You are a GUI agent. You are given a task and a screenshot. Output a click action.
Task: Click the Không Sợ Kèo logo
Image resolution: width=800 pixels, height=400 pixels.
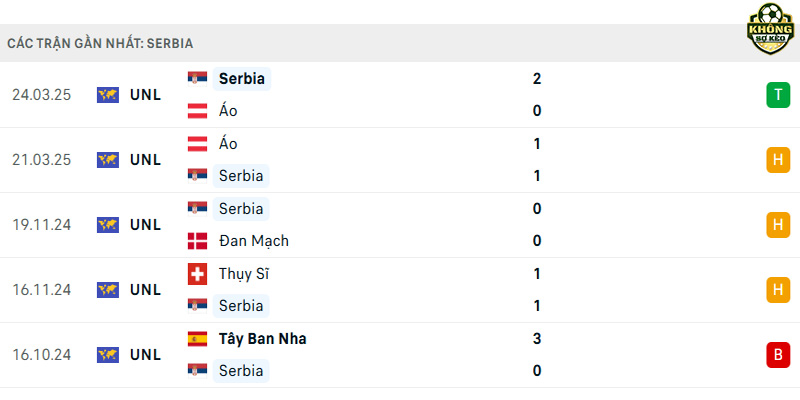click(770, 29)
